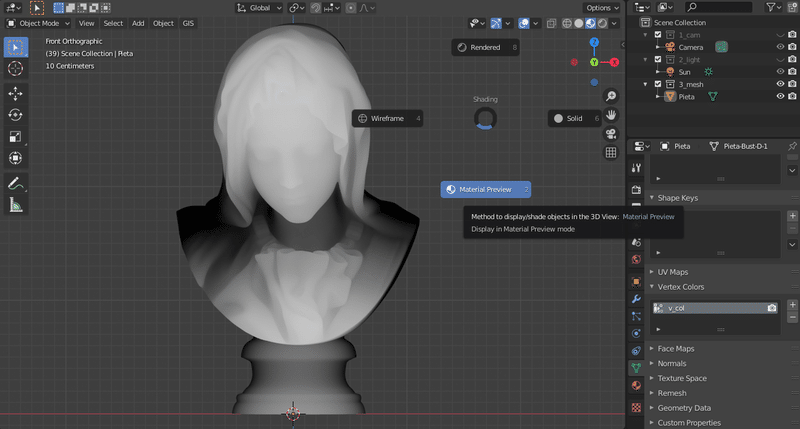800x429 pixels.
Task: Expand the Face Maps panel
Action: click(676, 349)
